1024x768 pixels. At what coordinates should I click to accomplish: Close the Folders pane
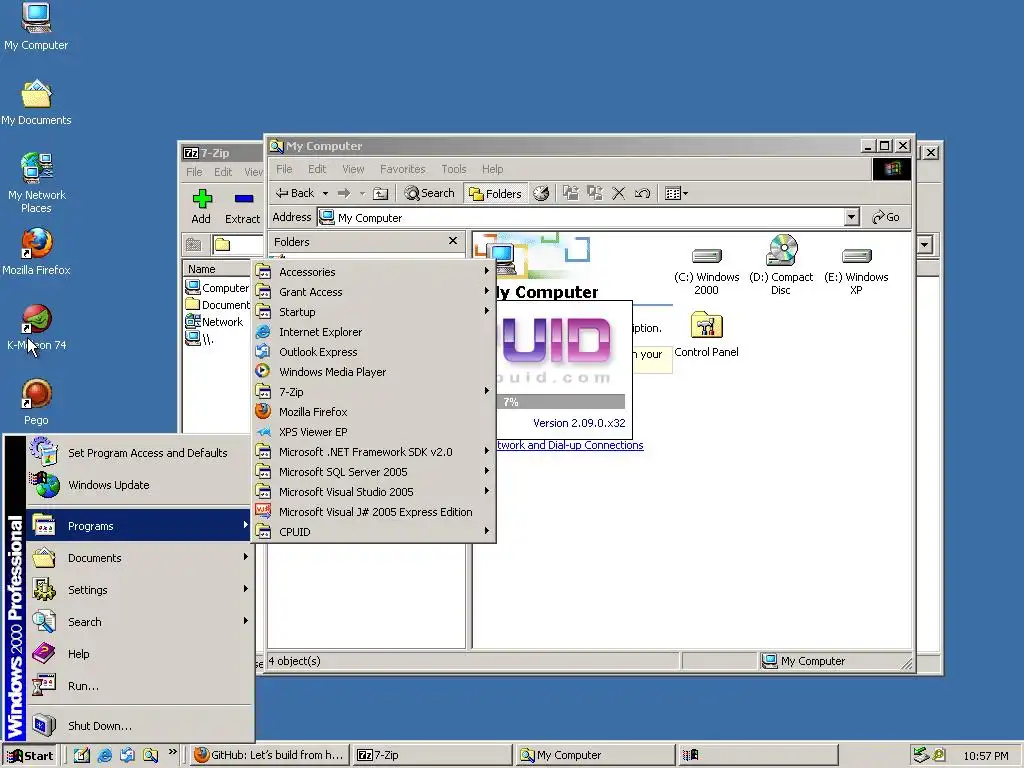pos(453,241)
